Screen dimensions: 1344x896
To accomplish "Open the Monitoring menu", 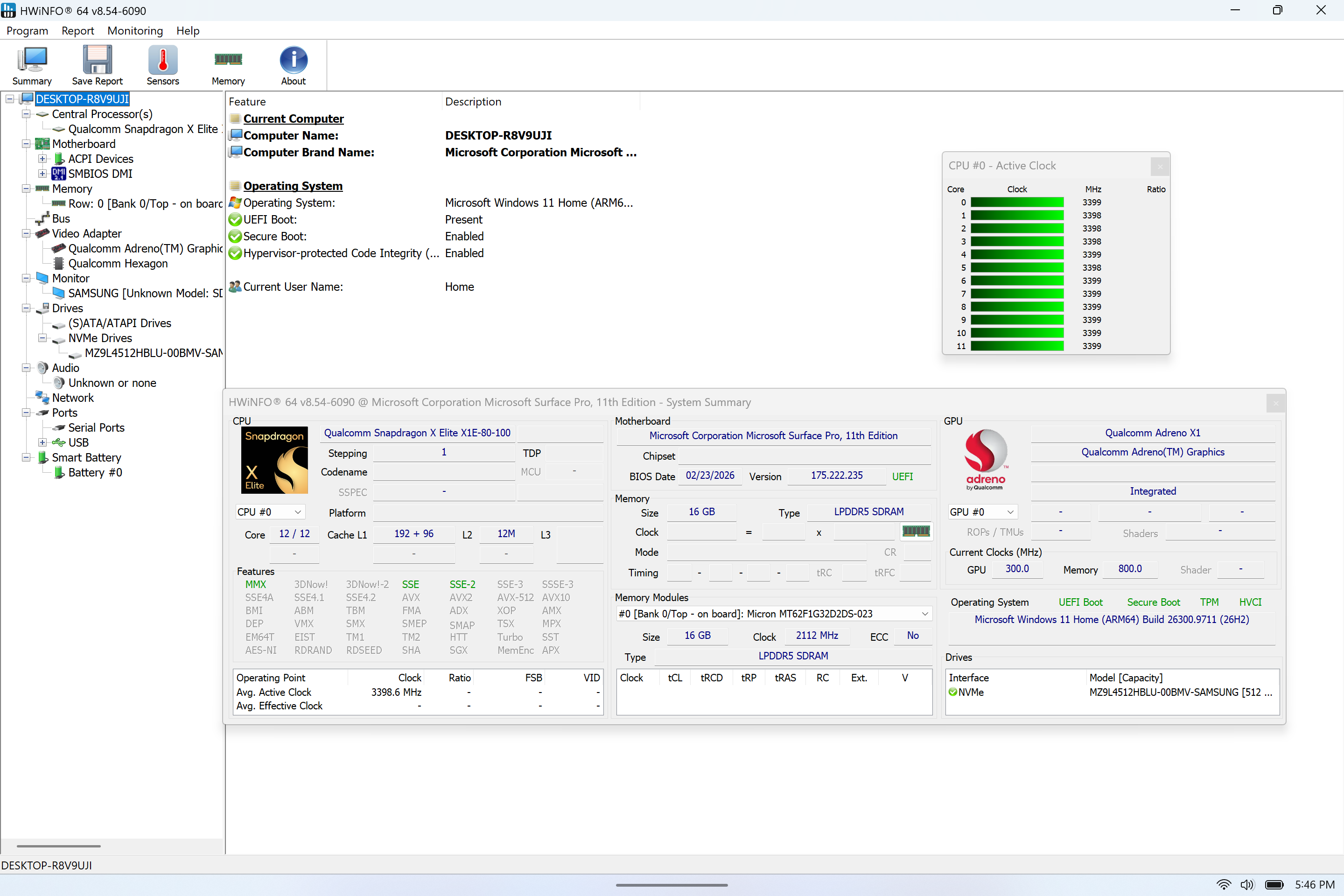I will tap(135, 31).
